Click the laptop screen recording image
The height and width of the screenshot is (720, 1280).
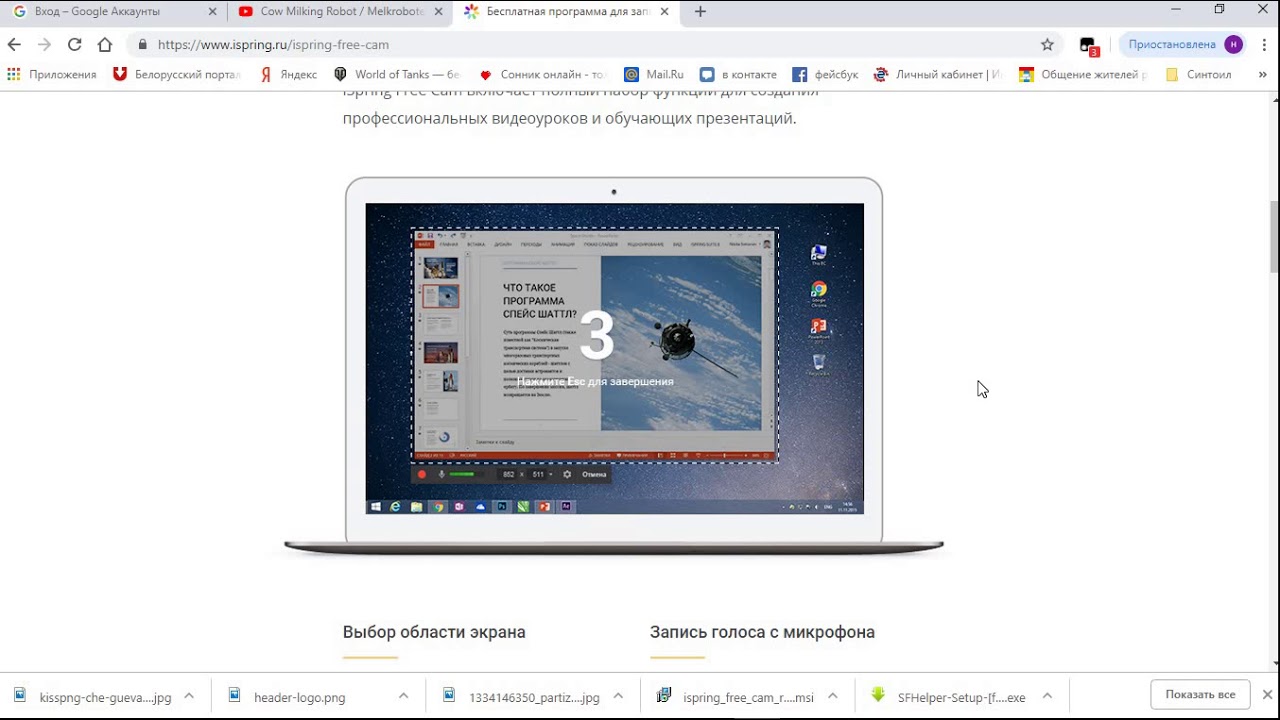point(614,365)
